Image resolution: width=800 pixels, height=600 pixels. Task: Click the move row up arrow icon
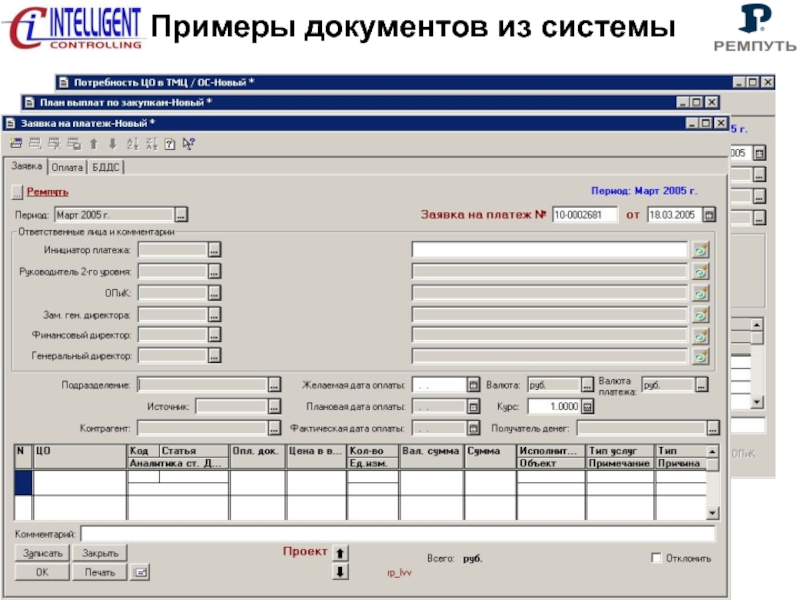94,144
